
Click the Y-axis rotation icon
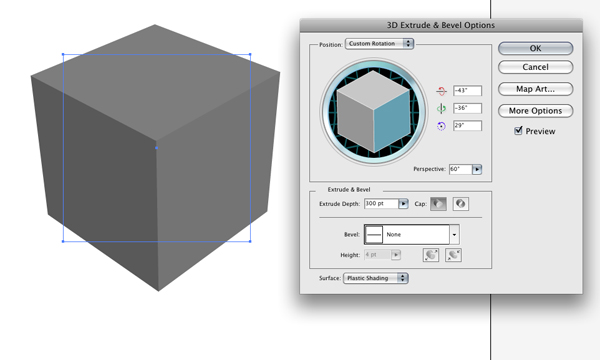[x=441, y=109]
